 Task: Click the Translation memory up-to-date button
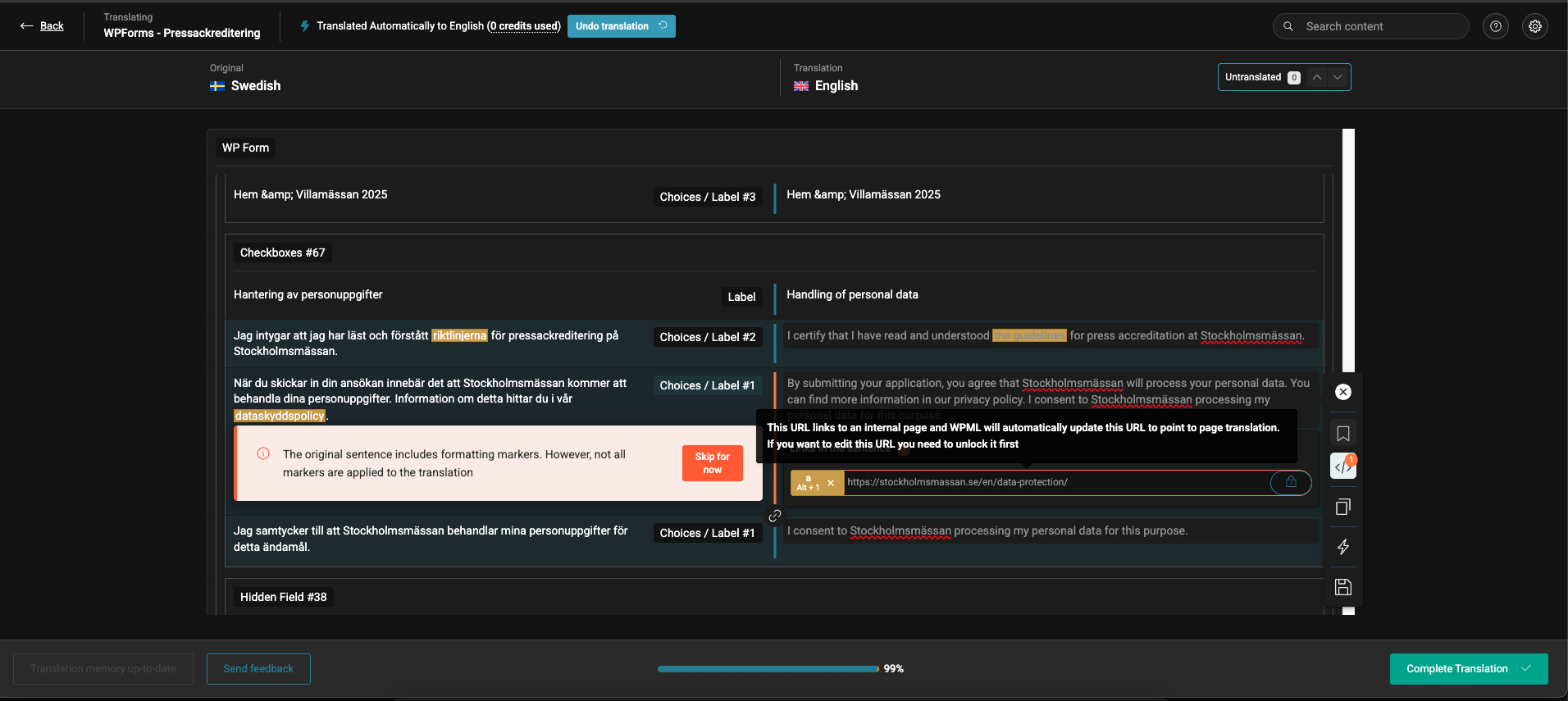[x=103, y=669]
